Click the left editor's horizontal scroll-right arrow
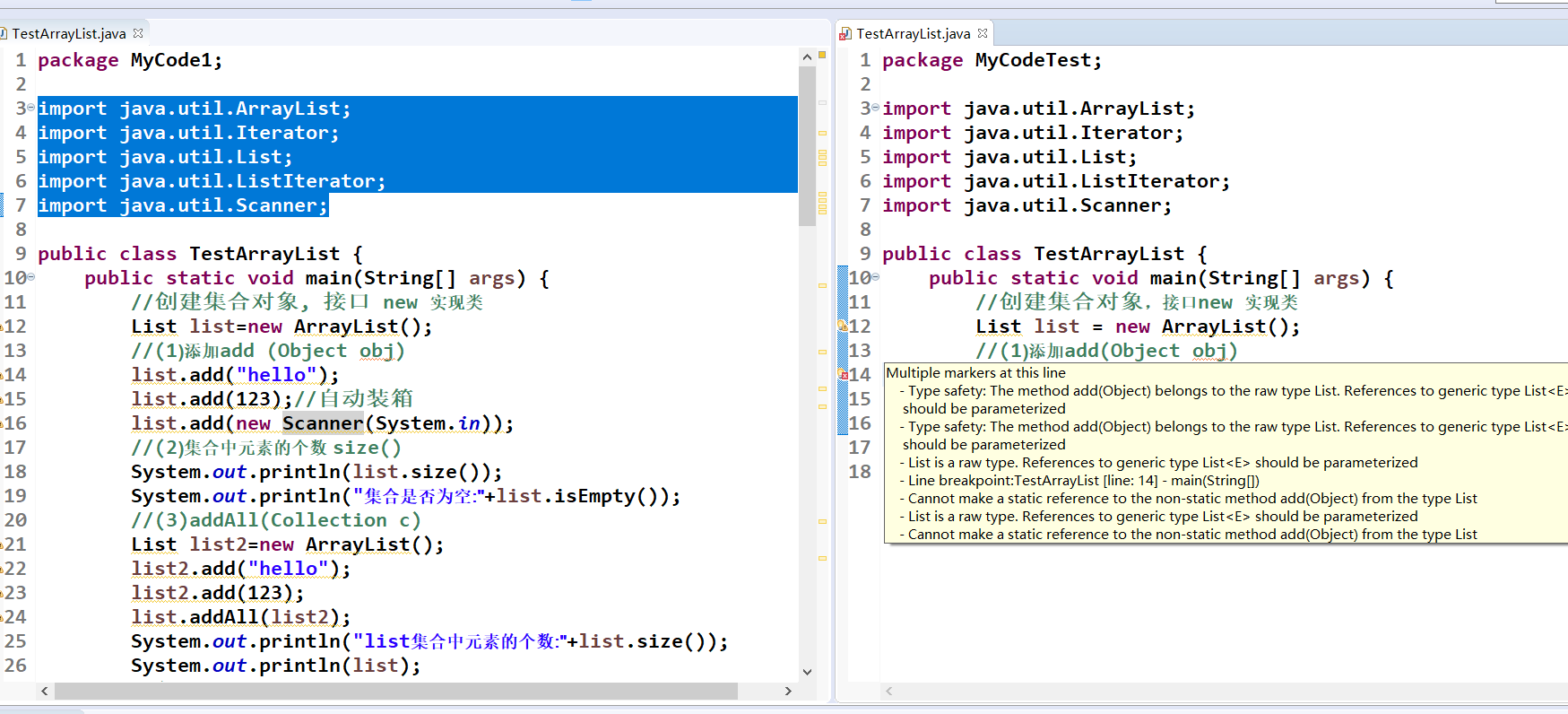 click(x=788, y=691)
